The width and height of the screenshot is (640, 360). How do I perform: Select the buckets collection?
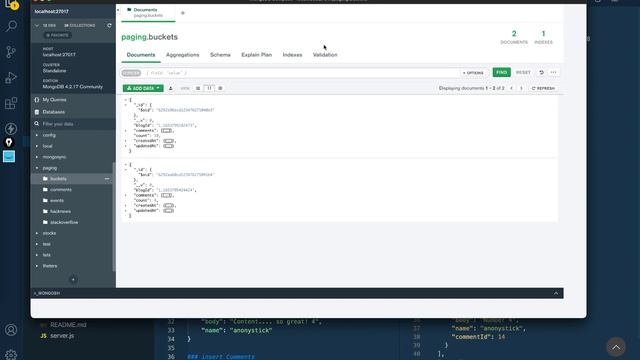click(58, 179)
